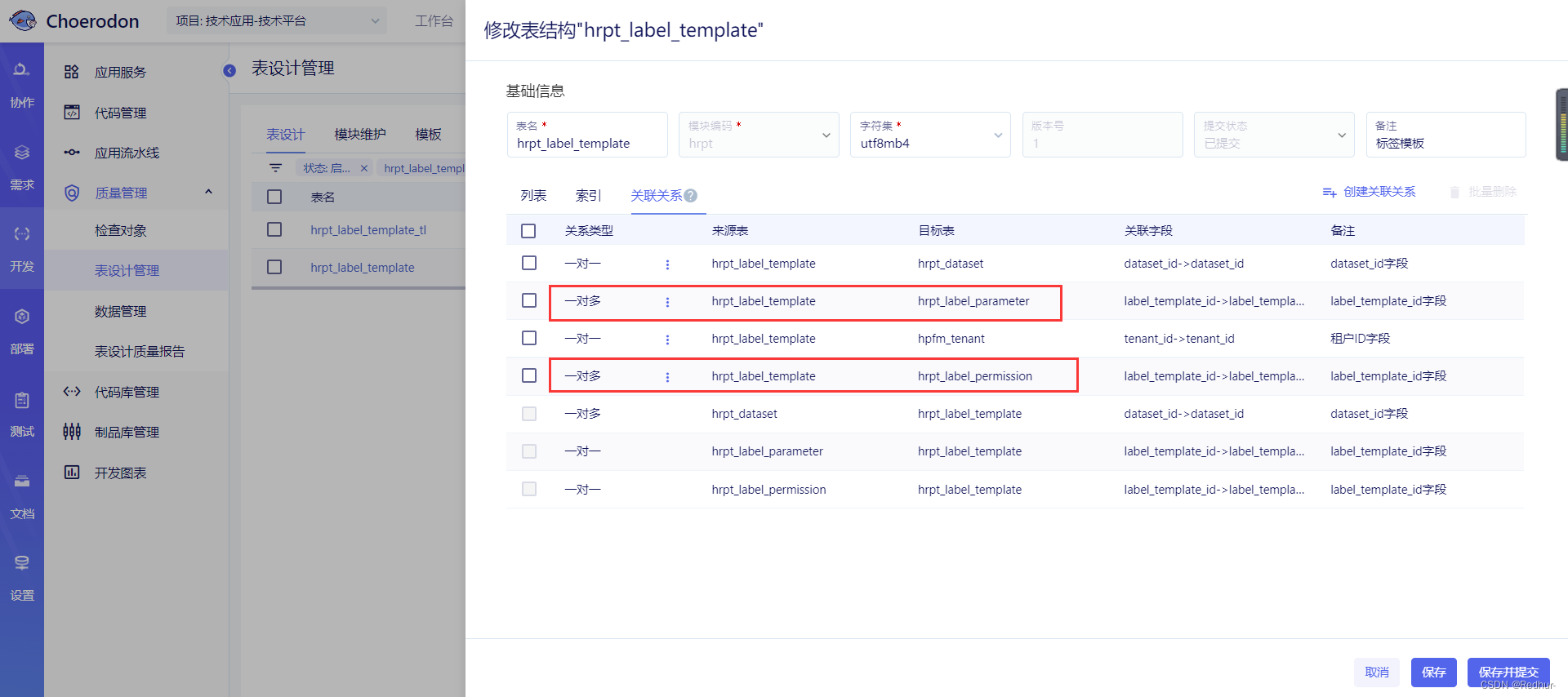Image resolution: width=1568 pixels, height=697 pixels.
Task: Open row actions for the hrpt_label_parameter relation
Action: tap(667, 302)
